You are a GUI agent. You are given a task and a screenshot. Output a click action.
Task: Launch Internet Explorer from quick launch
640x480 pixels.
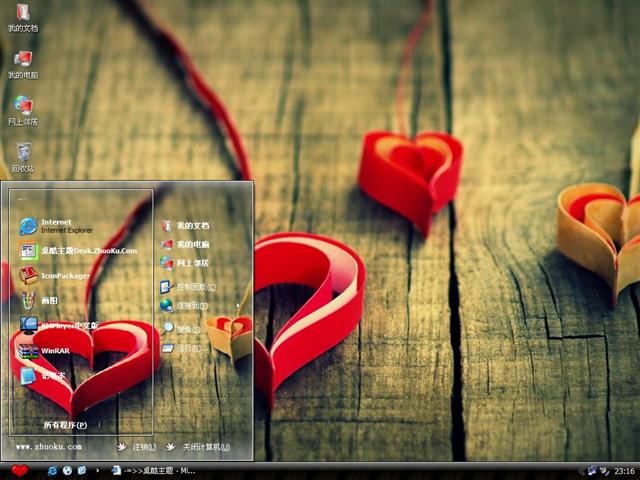click(52, 471)
